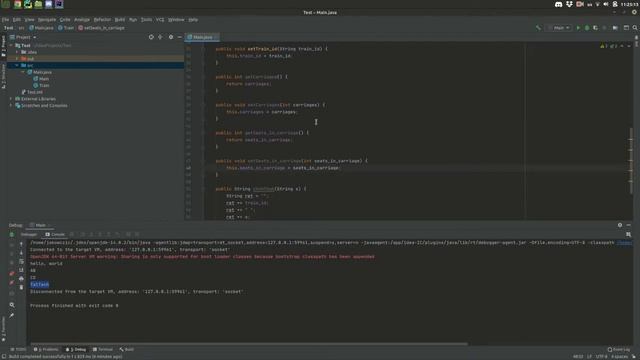Select the Console tab in Debug panel
The image size is (640, 360).
click(55, 234)
